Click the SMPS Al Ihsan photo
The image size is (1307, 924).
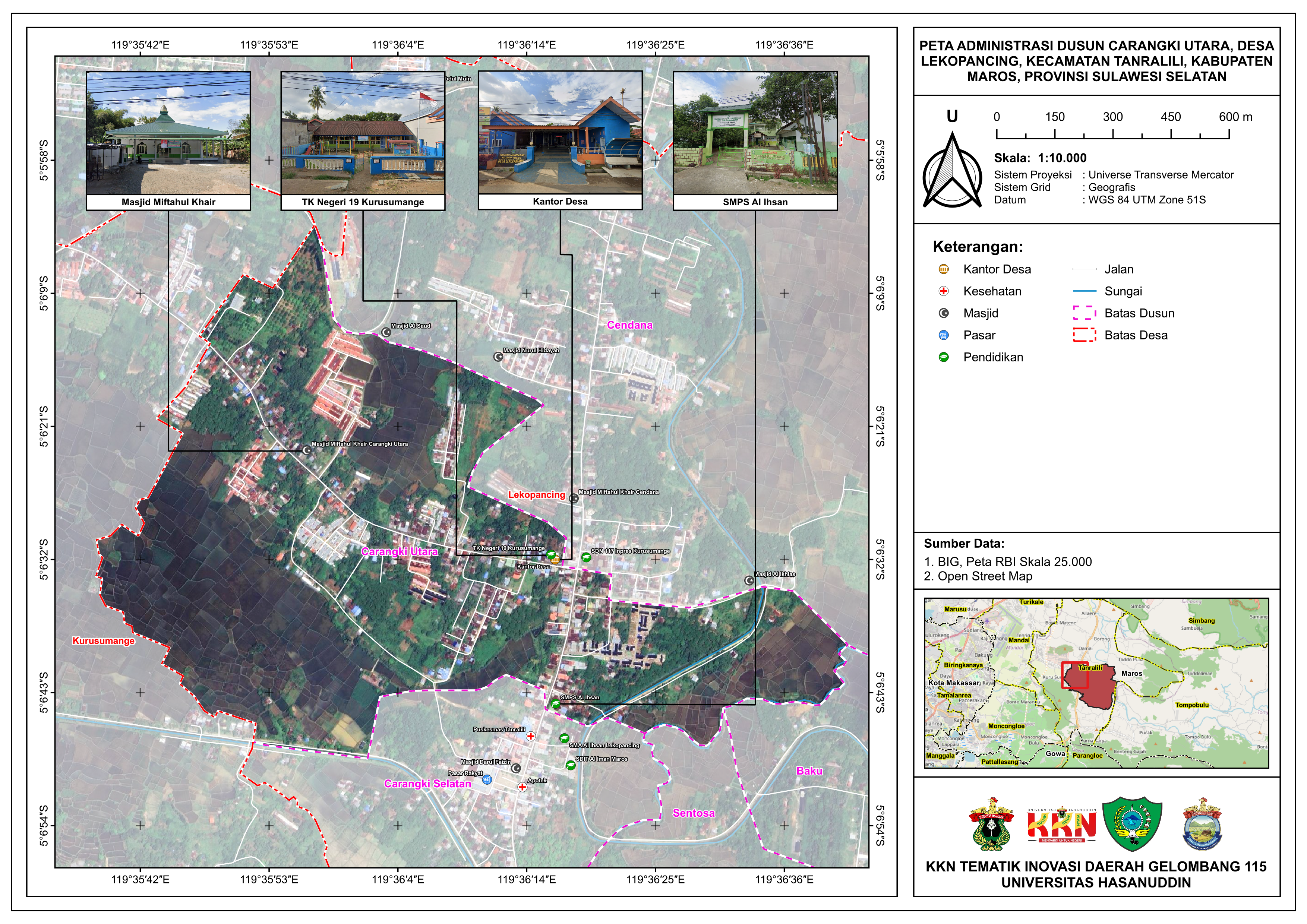(x=755, y=133)
